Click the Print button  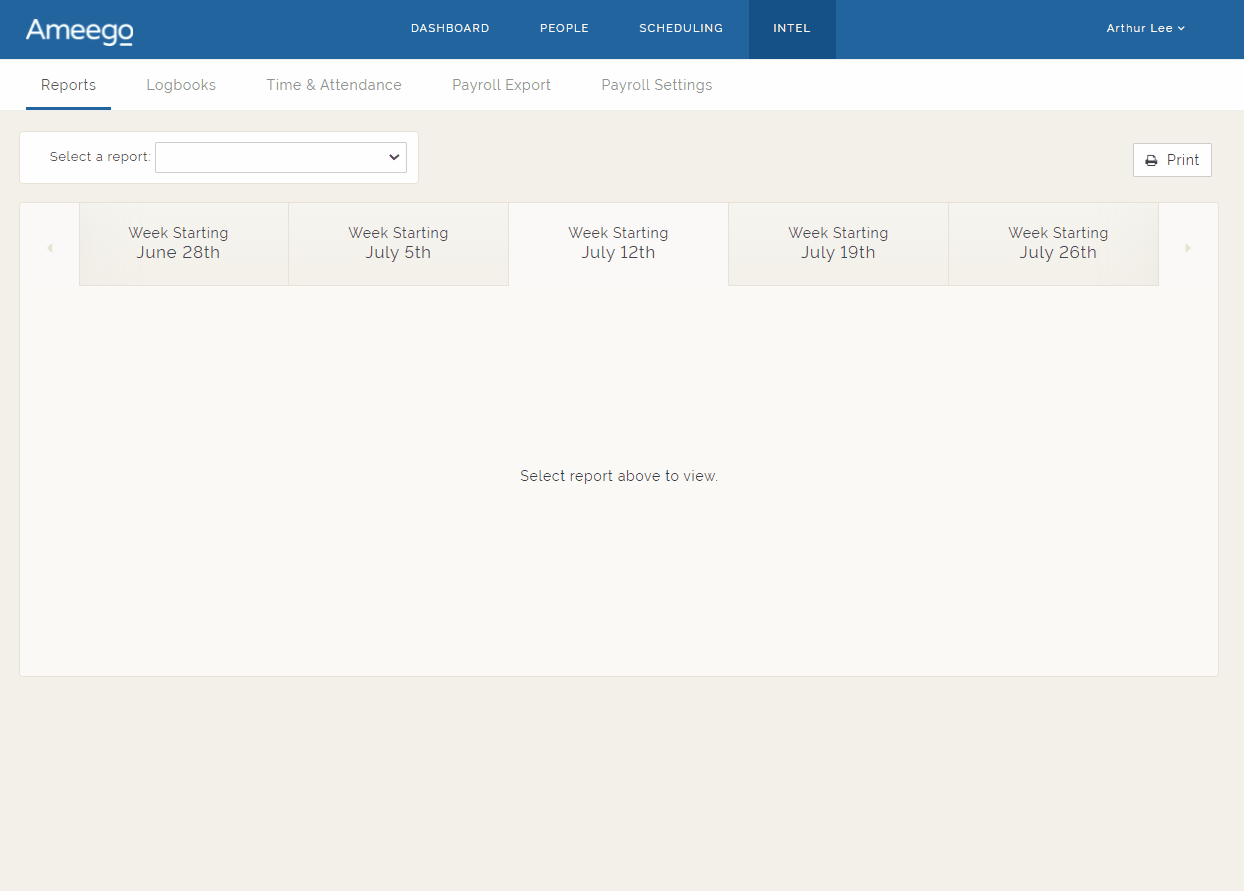(1172, 159)
